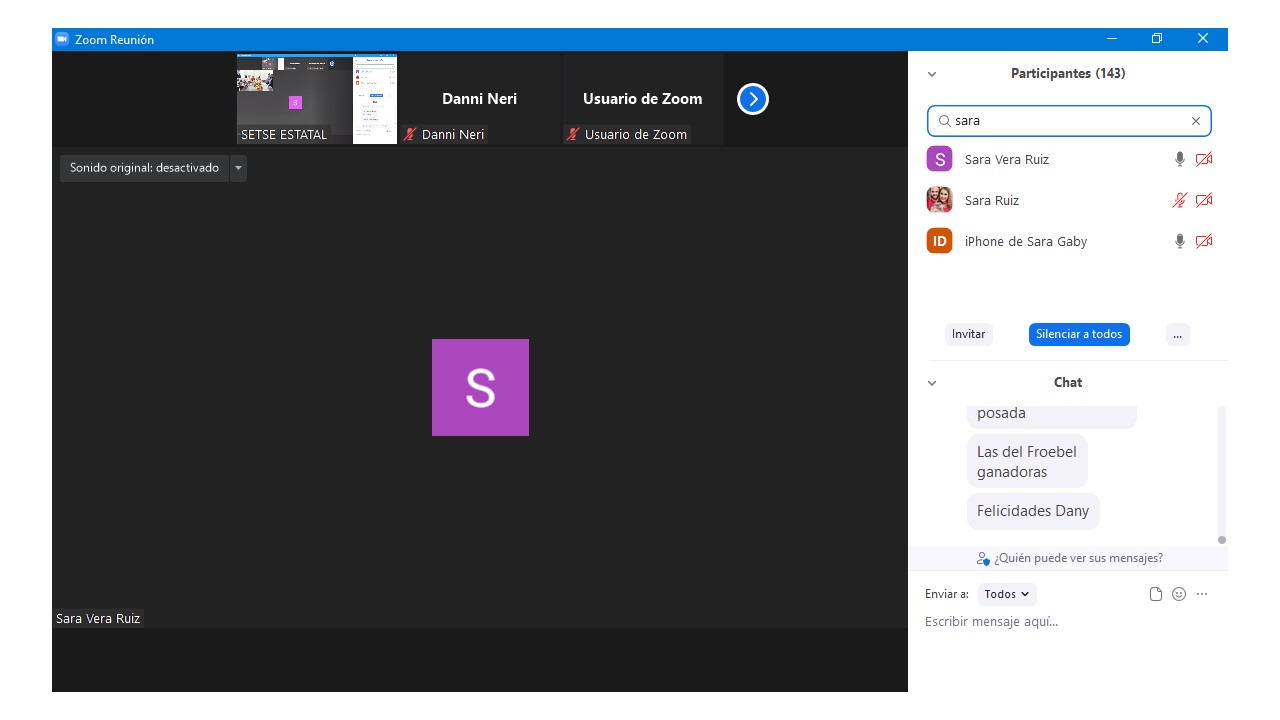Image resolution: width=1280 pixels, height=720 pixels.
Task: Select the Danni Neri video tile
Action: click(x=480, y=99)
